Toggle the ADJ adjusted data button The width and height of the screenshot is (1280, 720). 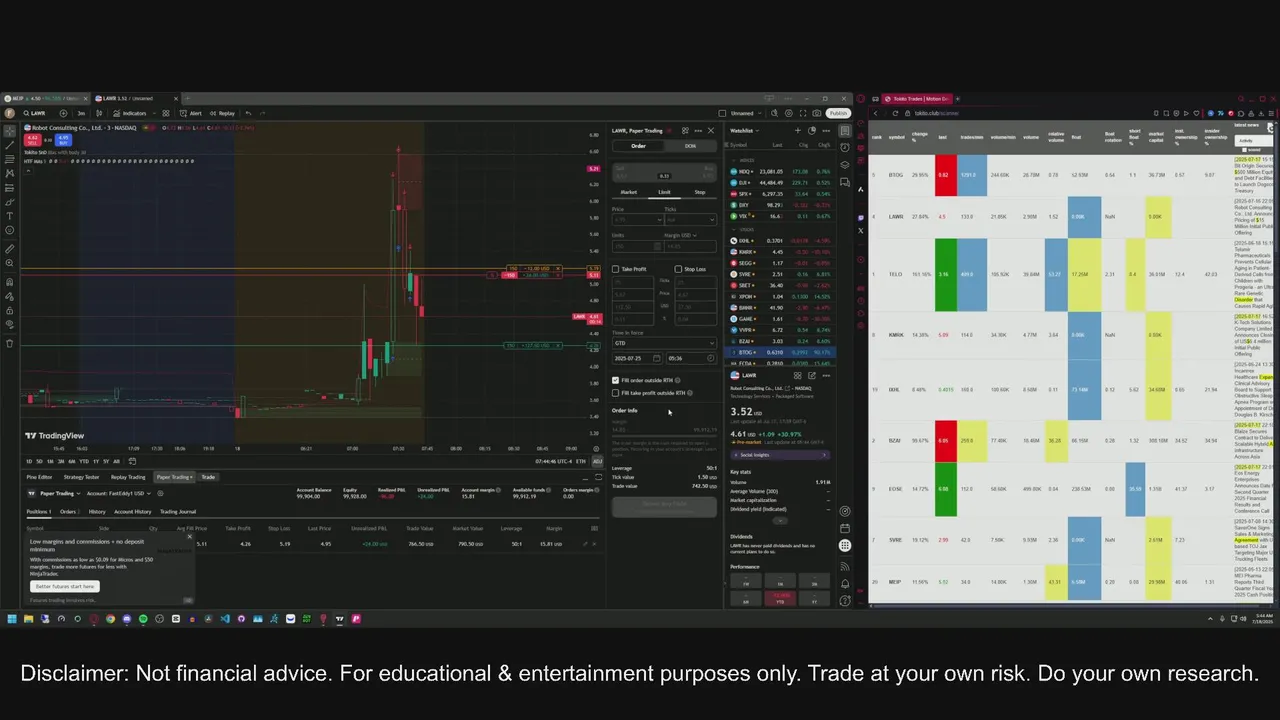(597, 461)
